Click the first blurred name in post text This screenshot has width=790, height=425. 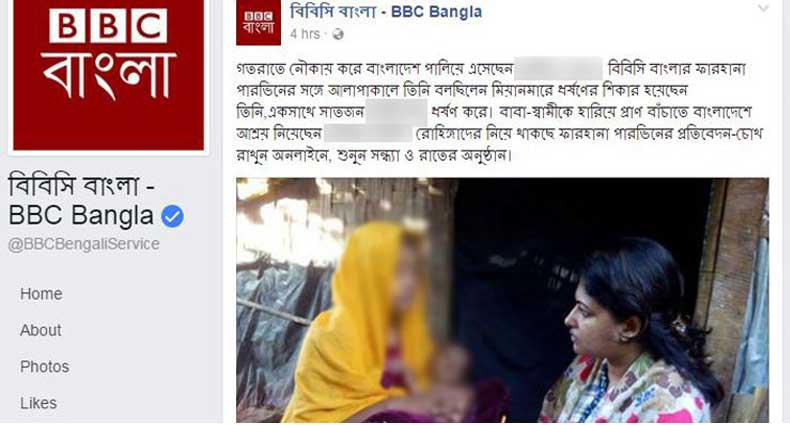(x=559, y=69)
